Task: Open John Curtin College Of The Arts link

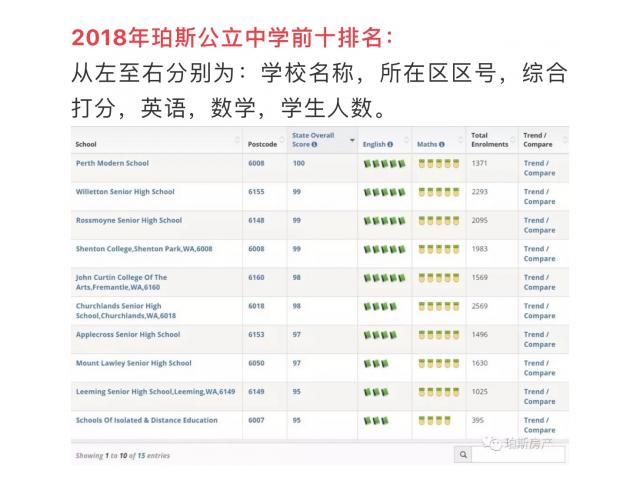Action: point(121,282)
